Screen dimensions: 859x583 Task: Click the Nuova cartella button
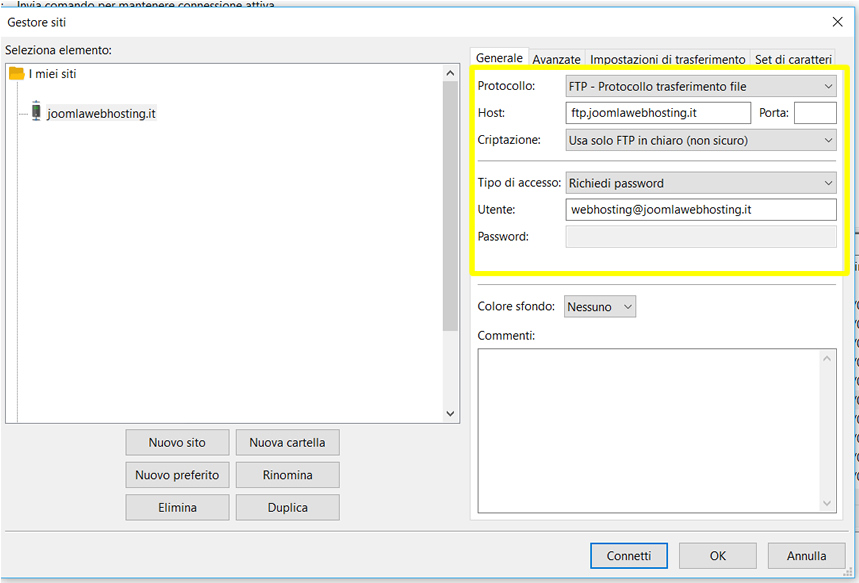pos(287,443)
